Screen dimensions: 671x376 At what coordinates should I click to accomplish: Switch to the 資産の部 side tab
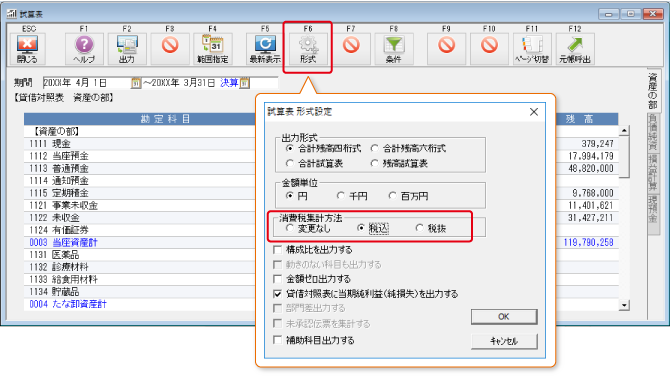[653, 91]
